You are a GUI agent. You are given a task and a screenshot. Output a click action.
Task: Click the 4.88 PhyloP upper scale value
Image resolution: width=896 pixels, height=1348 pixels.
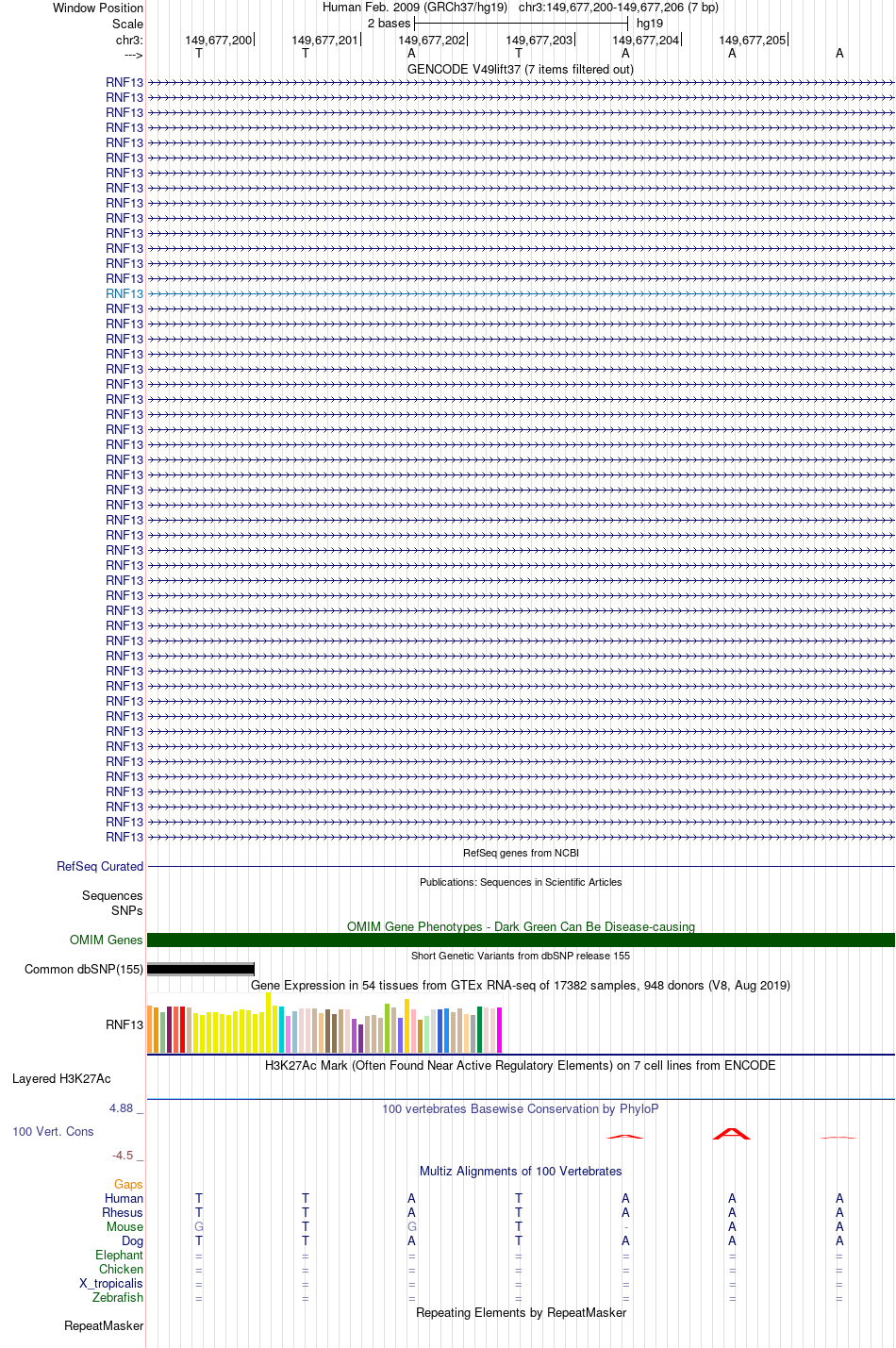125,1107
